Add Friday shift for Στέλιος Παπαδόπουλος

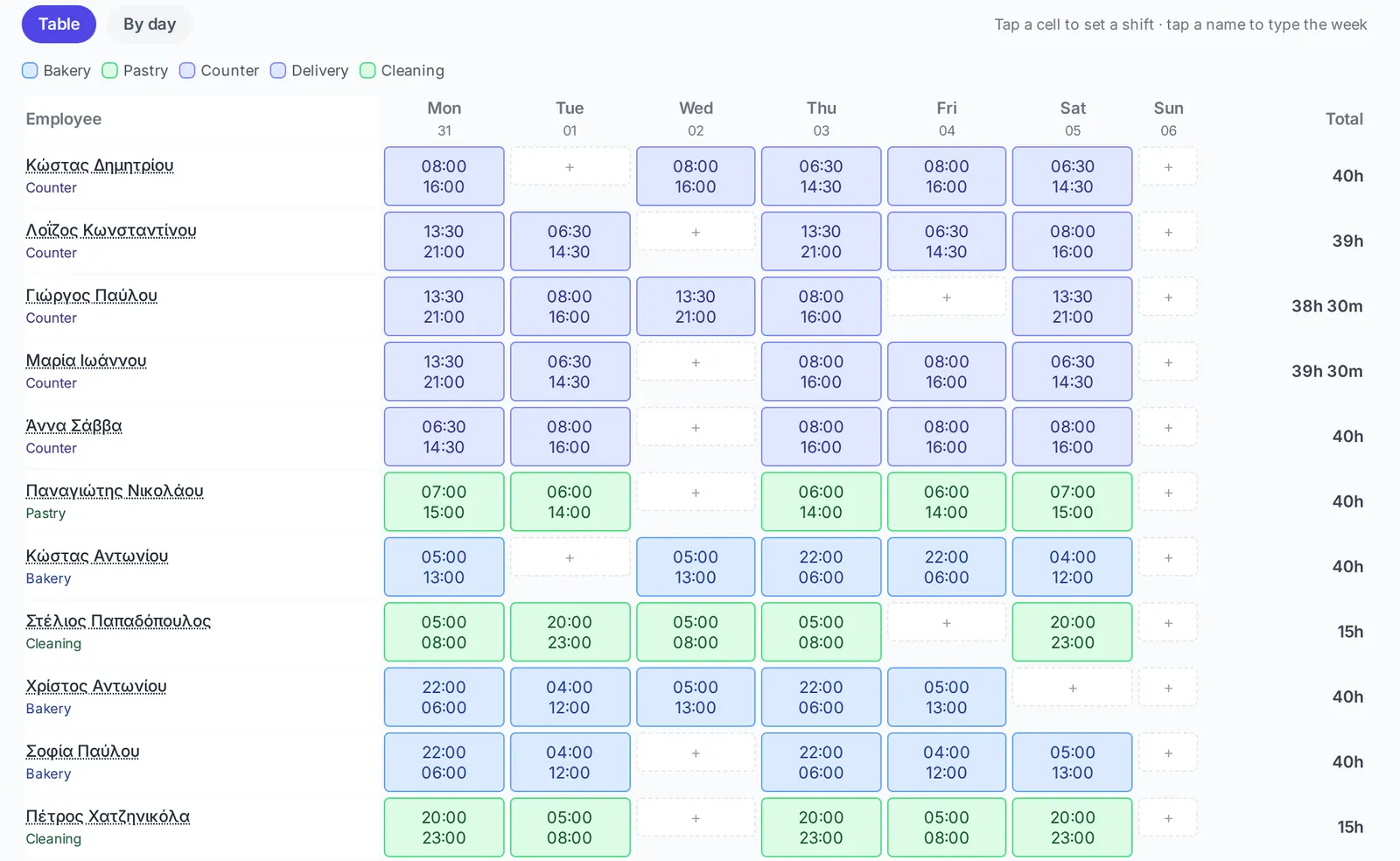click(x=947, y=623)
